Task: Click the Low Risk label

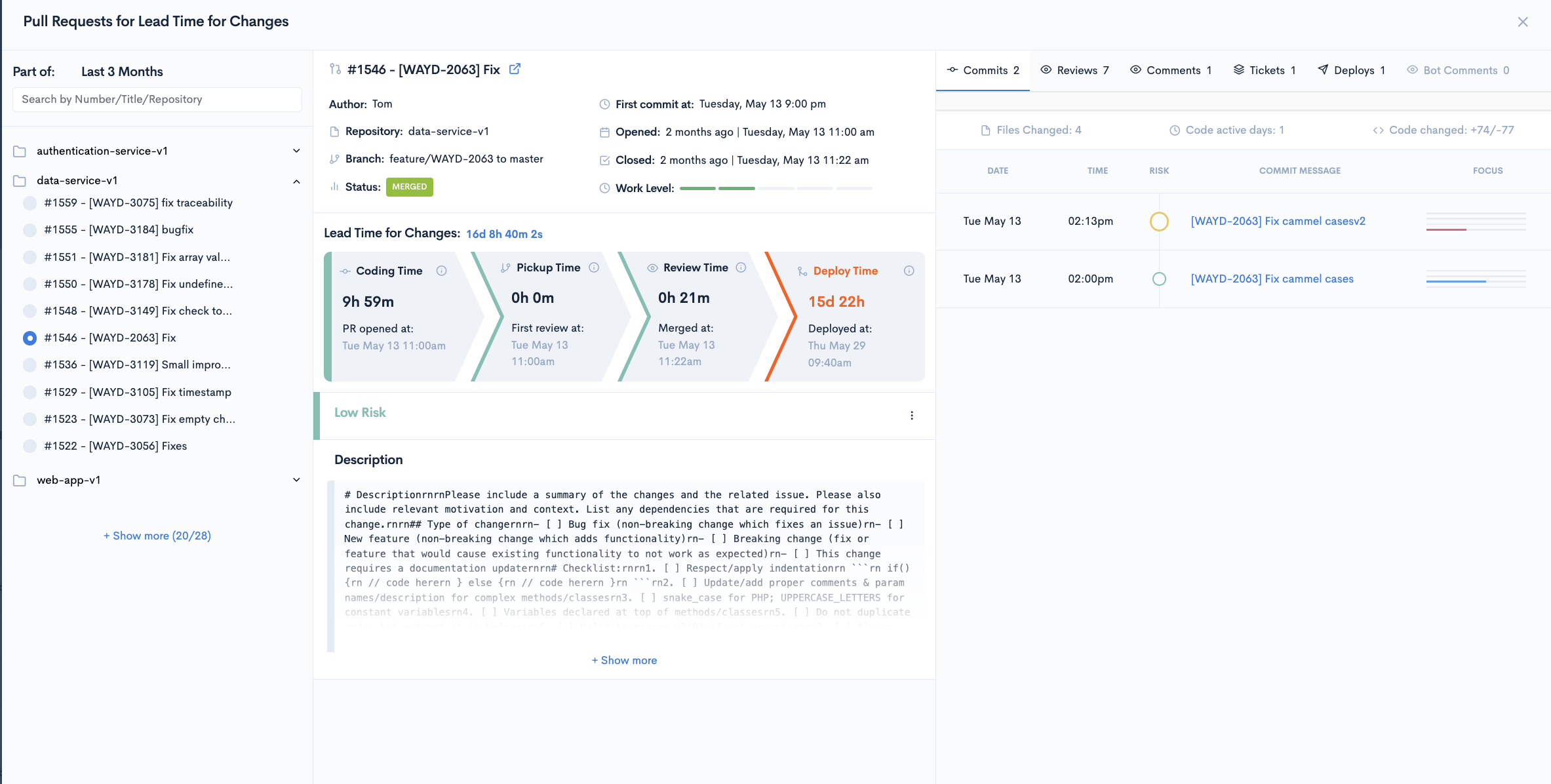Action: point(360,413)
